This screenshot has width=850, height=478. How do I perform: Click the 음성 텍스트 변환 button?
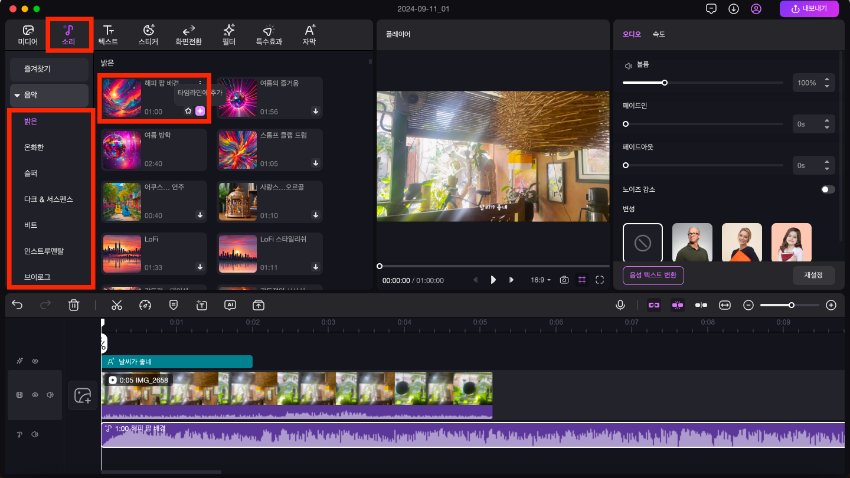653,274
